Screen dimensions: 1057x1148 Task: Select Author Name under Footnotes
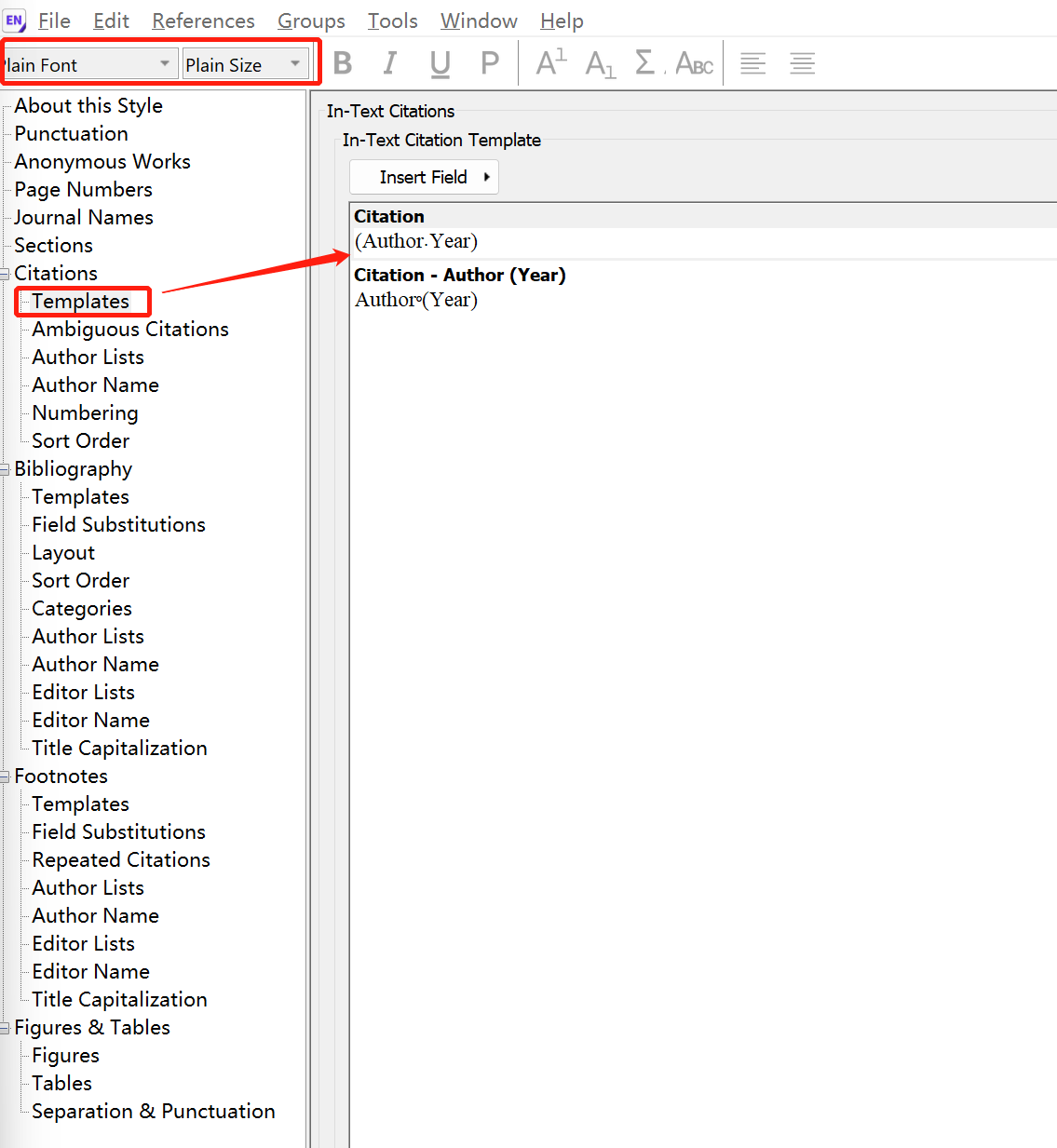click(95, 916)
